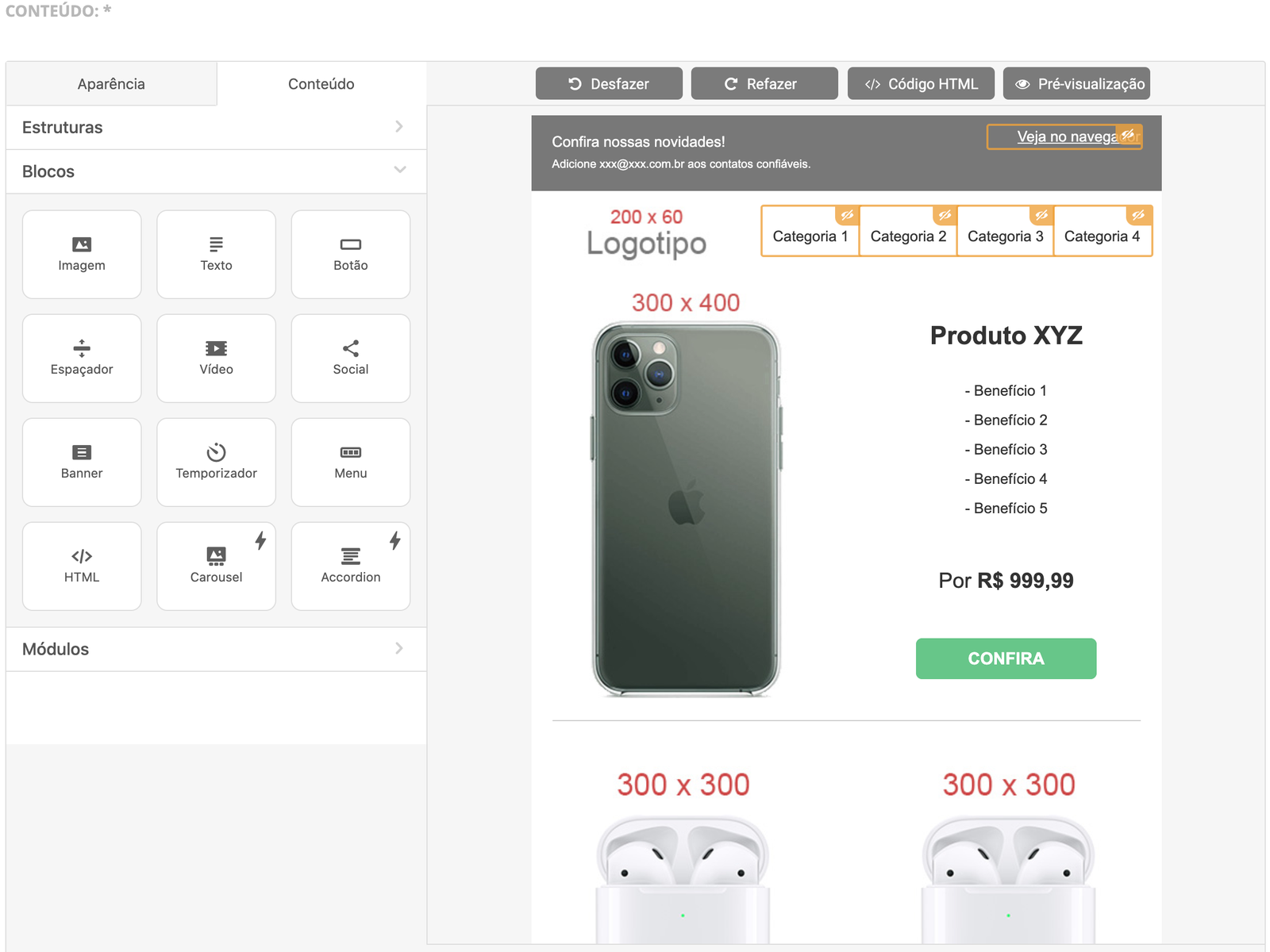Switch to the Aparência tab
The width and height of the screenshot is (1270, 952).
pyautogui.click(x=111, y=84)
